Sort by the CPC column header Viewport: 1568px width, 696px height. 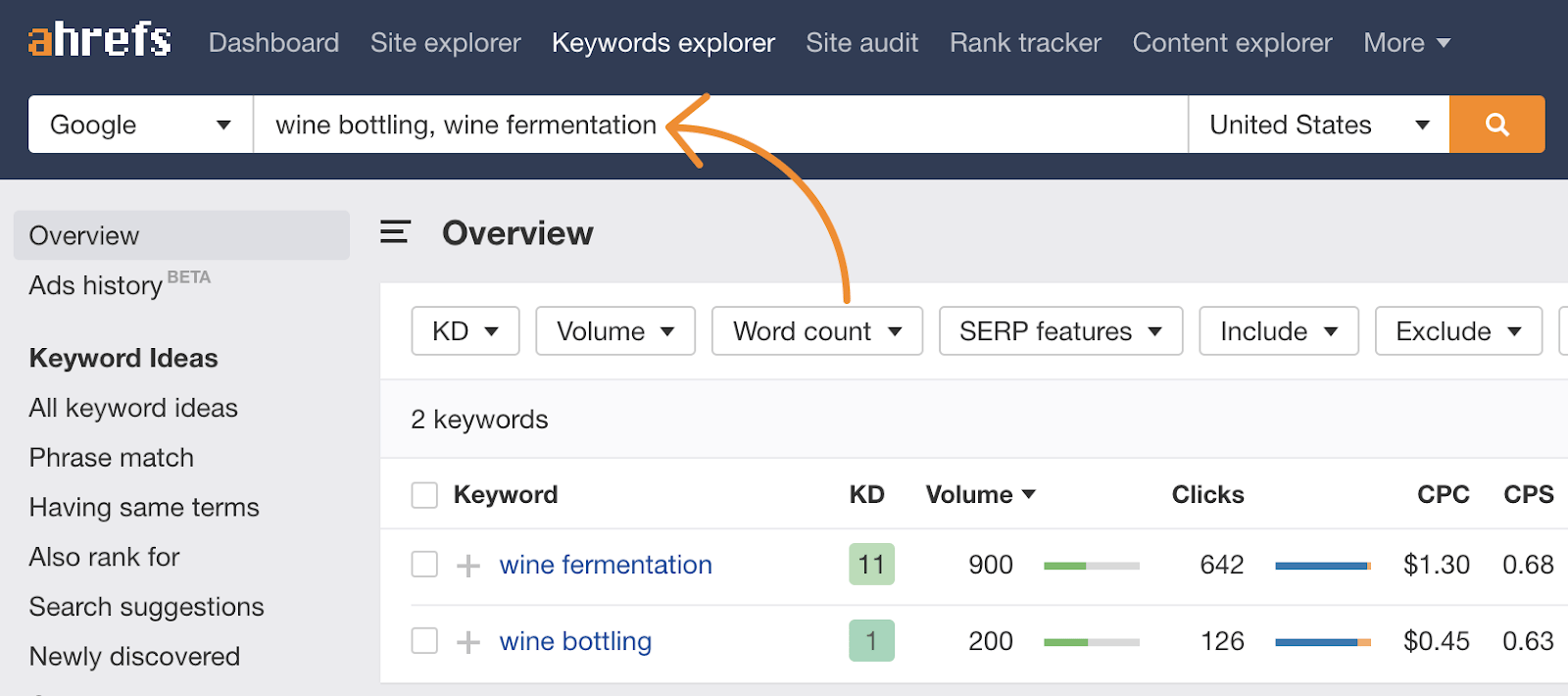1443,495
